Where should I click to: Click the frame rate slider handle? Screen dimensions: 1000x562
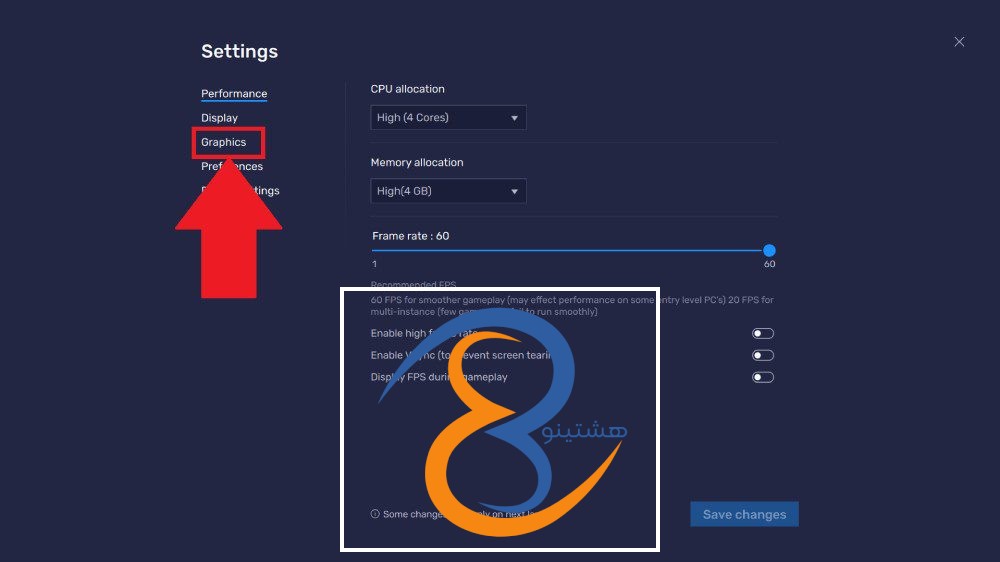click(769, 251)
